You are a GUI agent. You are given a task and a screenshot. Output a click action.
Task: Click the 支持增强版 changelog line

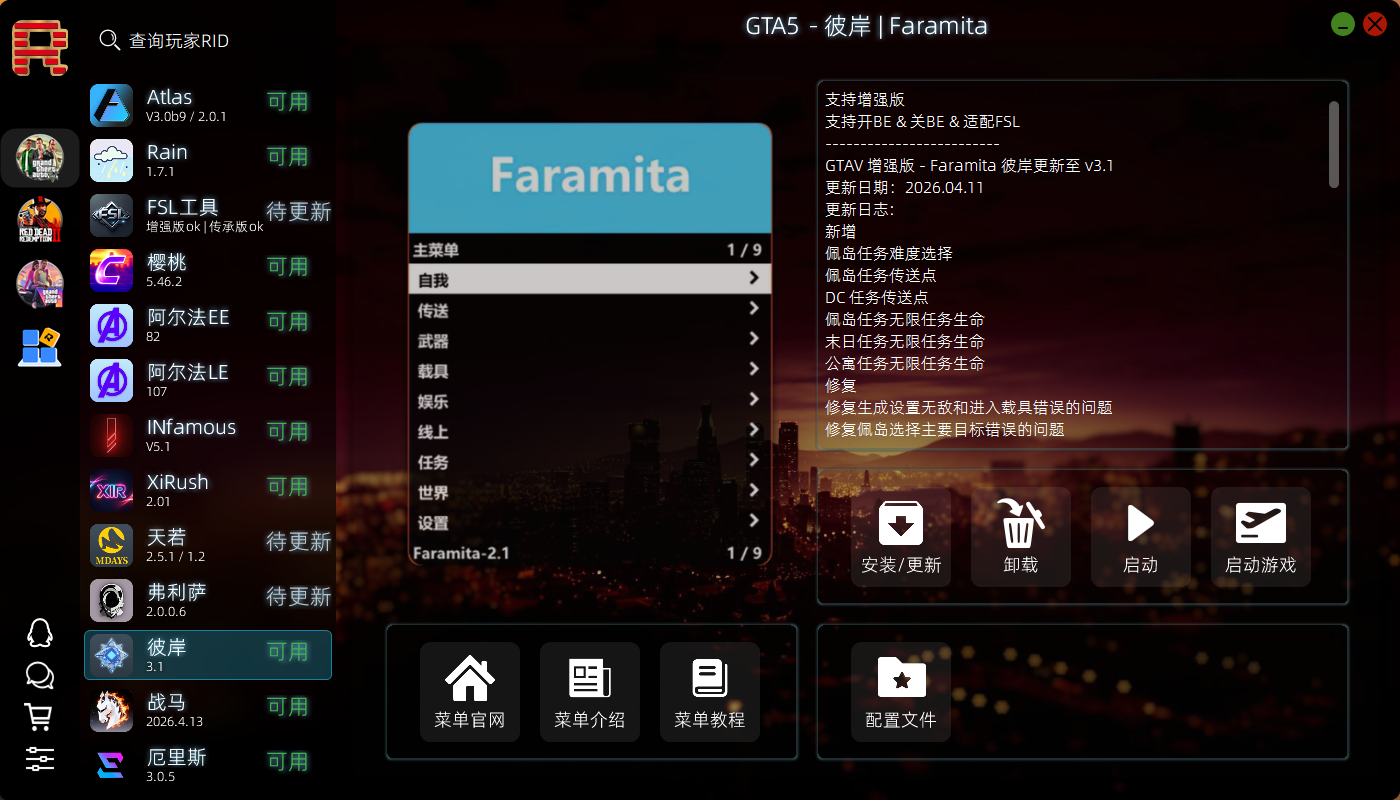point(865,99)
